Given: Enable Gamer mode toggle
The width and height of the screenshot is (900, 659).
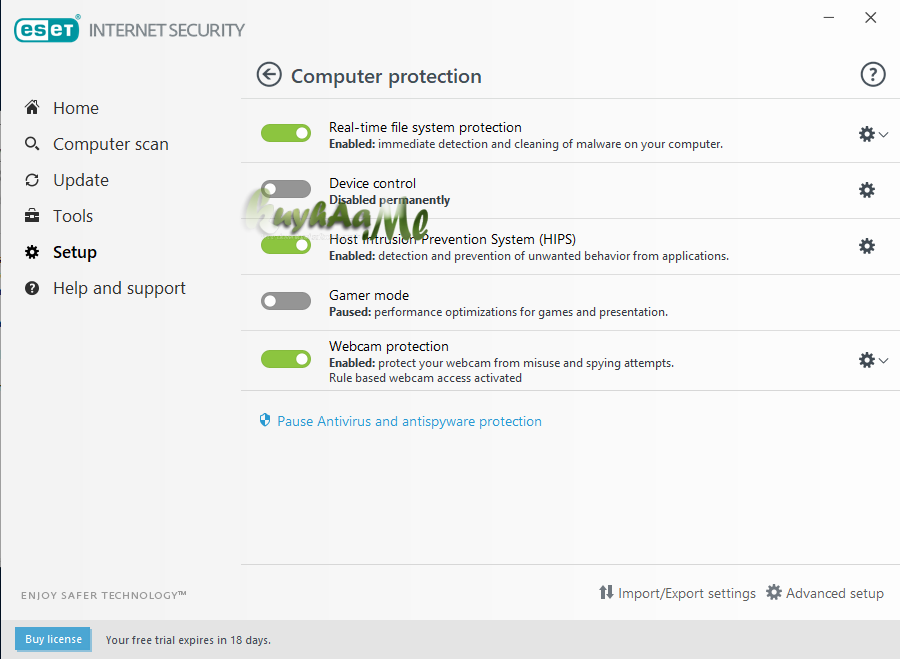Looking at the screenshot, I should (x=286, y=301).
